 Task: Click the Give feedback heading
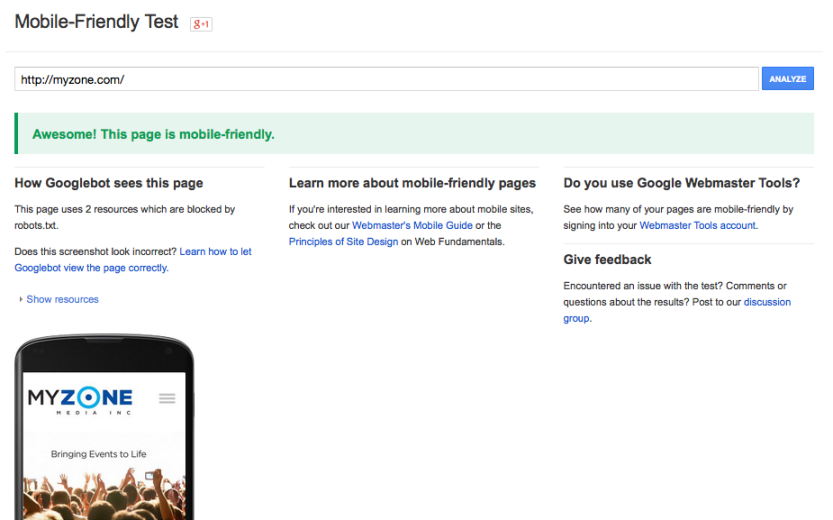click(607, 260)
